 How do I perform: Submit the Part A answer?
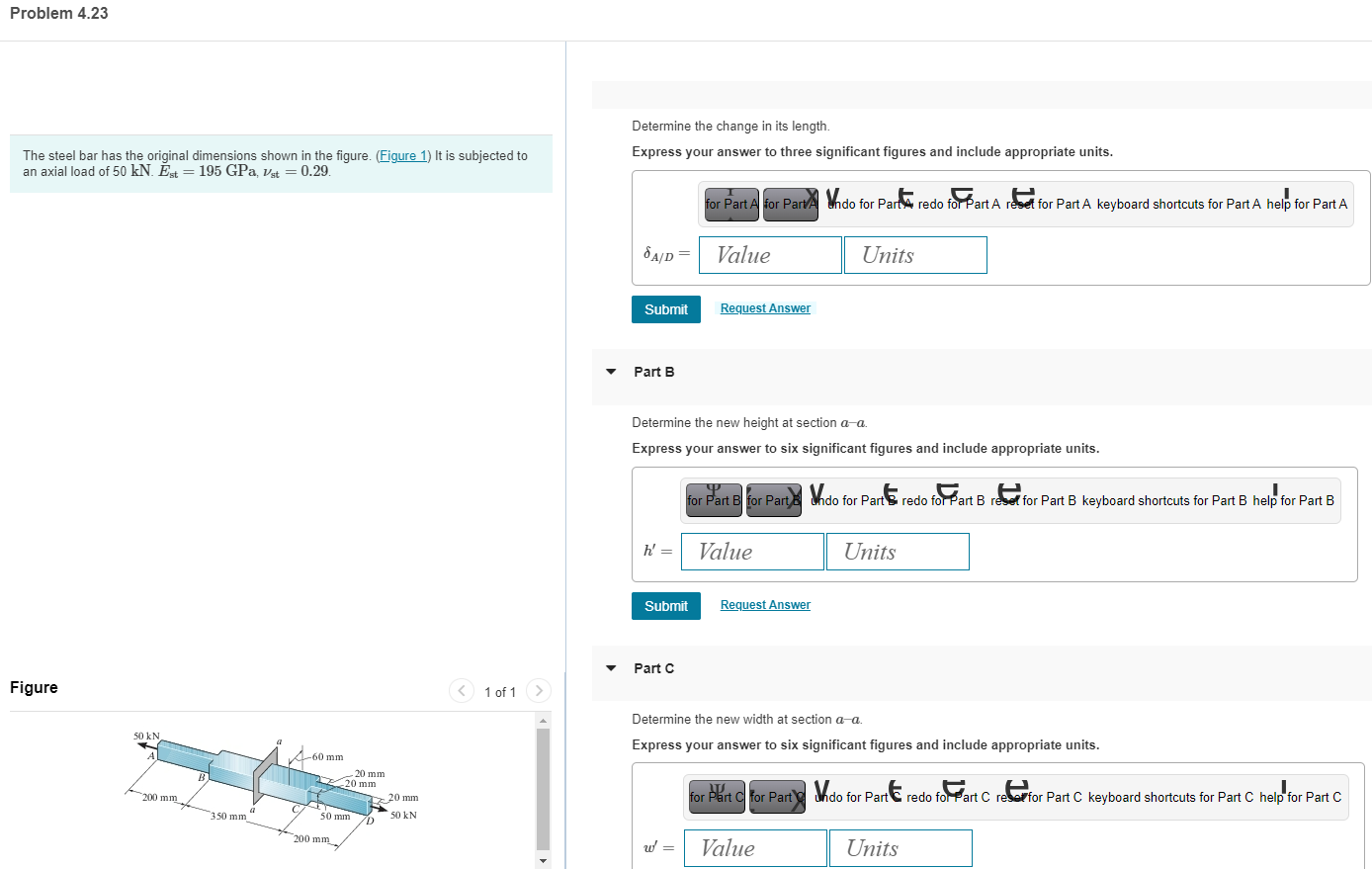coord(666,309)
